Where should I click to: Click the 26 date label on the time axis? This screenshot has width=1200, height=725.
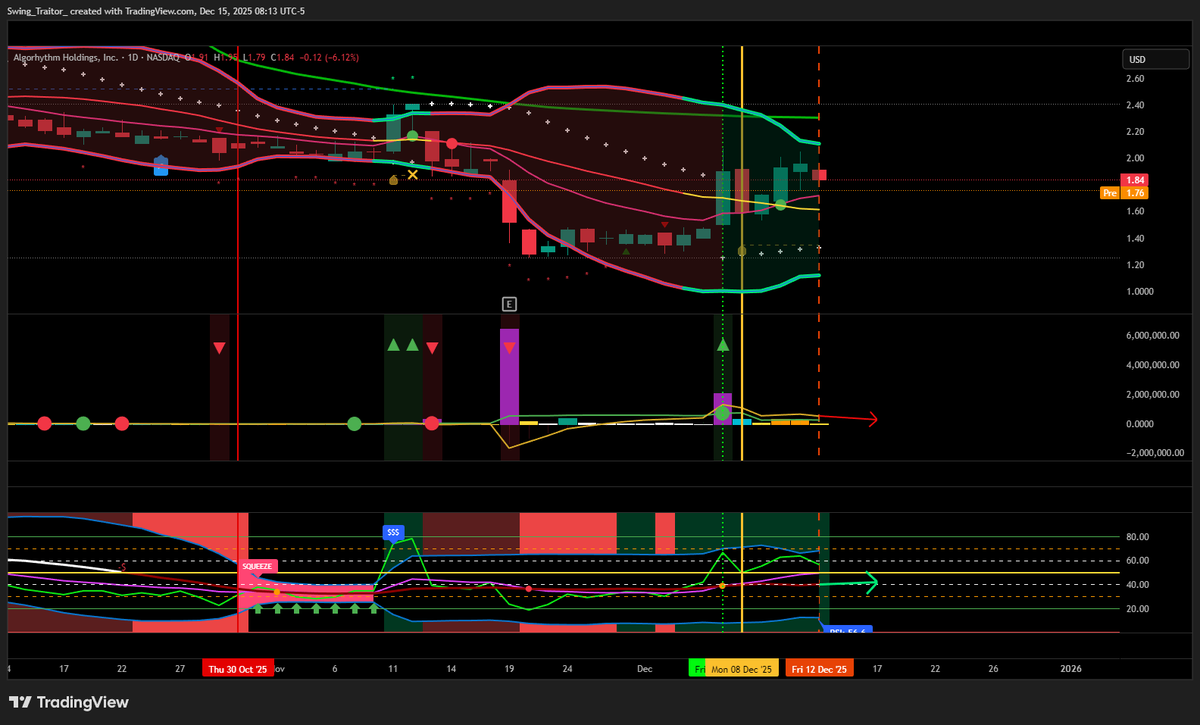pyautogui.click(x=993, y=669)
